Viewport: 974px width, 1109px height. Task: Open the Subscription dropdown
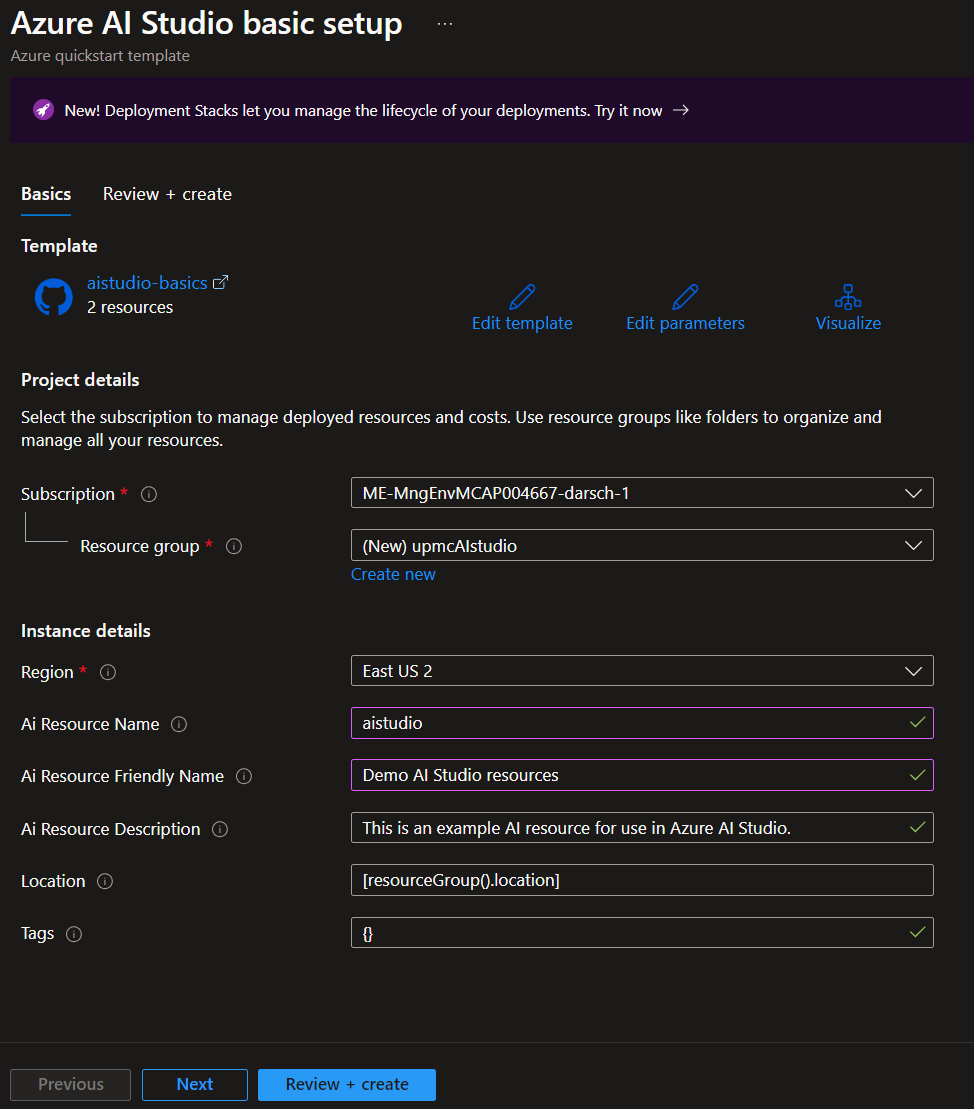click(642, 493)
